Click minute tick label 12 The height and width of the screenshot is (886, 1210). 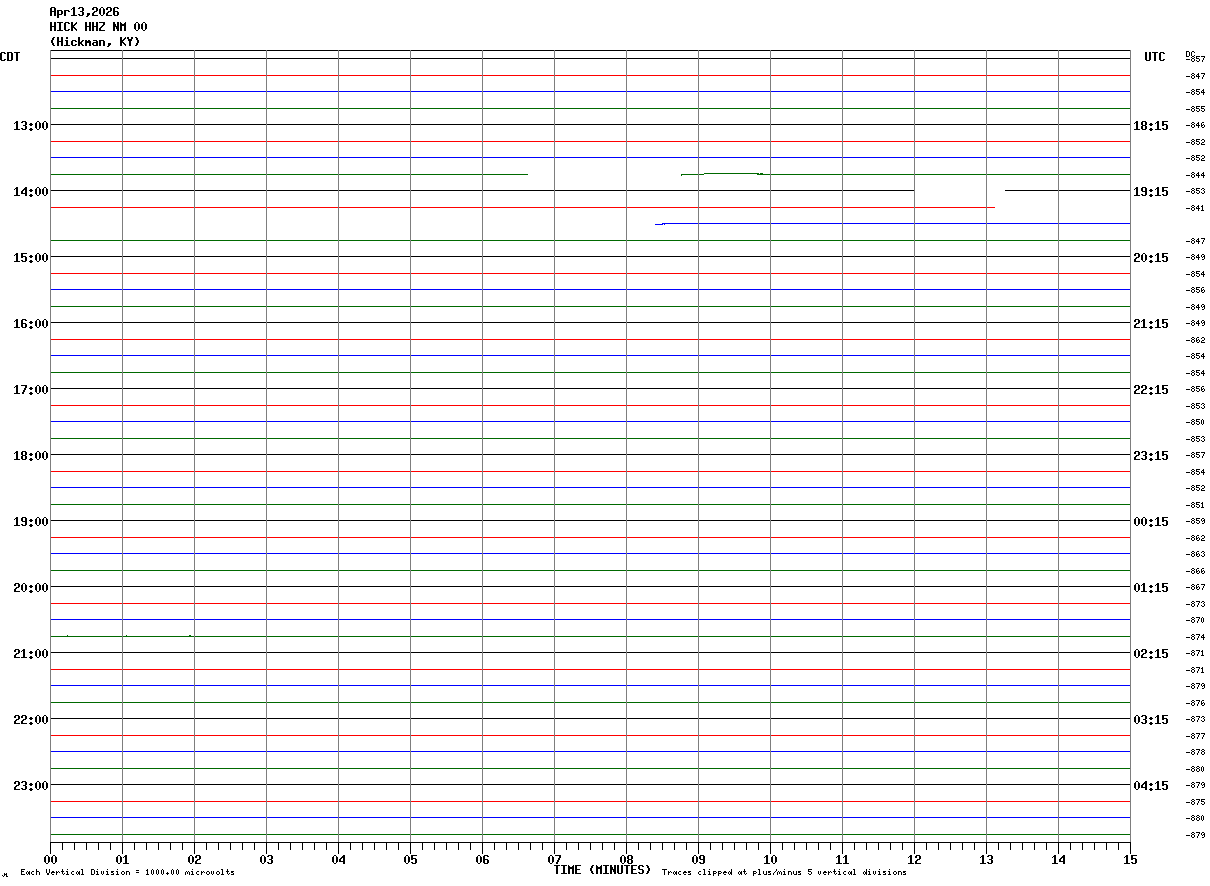click(914, 859)
